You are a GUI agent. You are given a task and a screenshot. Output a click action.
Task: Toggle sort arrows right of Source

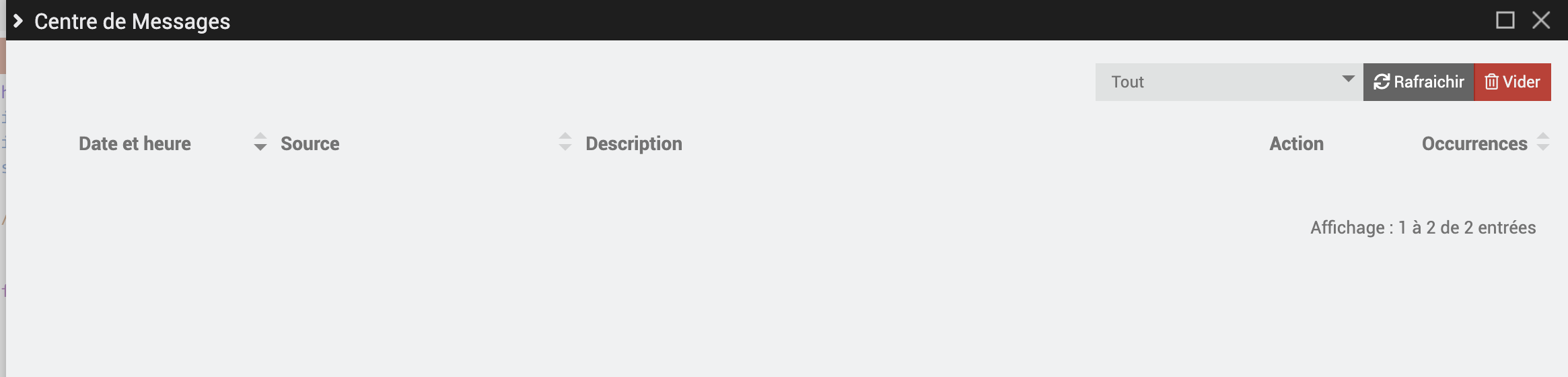(565, 142)
